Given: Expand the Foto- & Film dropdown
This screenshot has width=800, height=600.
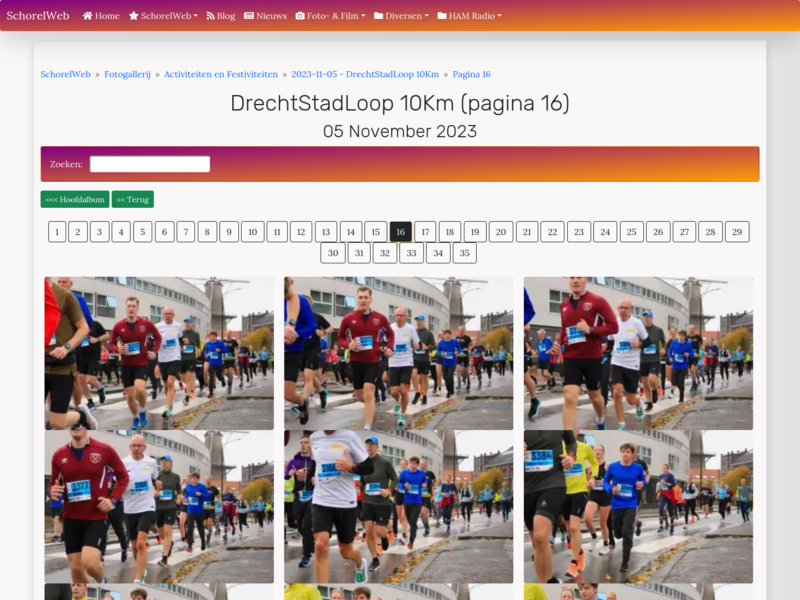Looking at the screenshot, I should (x=331, y=16).
